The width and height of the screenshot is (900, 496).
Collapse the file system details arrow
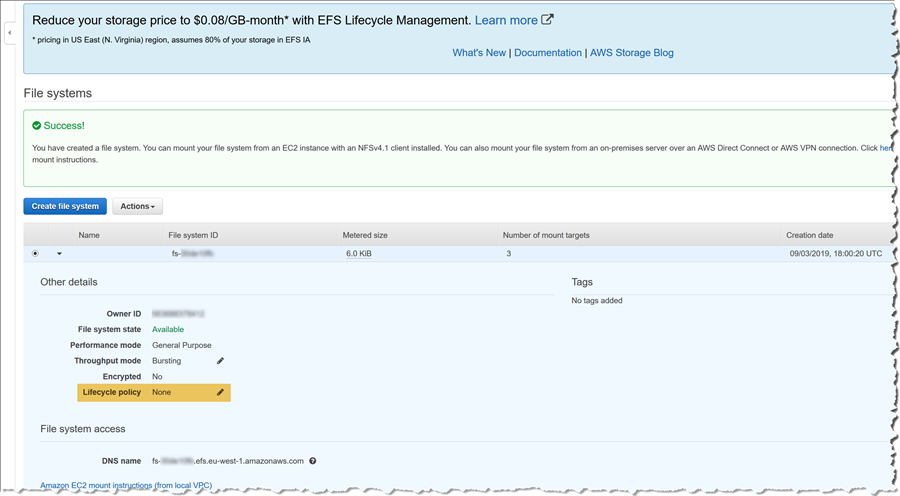tap(59, 254)
